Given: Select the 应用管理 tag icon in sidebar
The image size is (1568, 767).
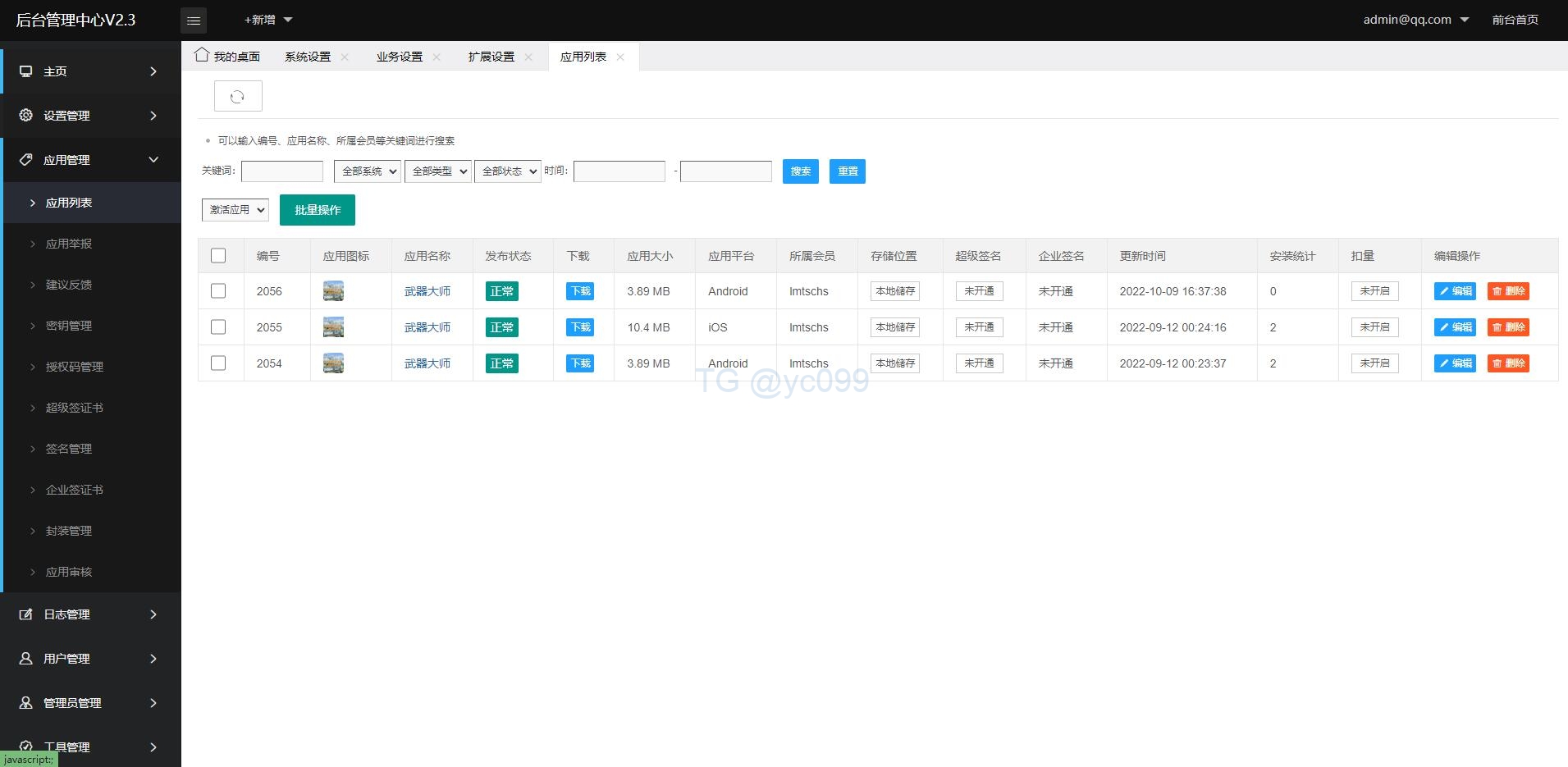Looking at the screenshot, I should pos(26,159).
